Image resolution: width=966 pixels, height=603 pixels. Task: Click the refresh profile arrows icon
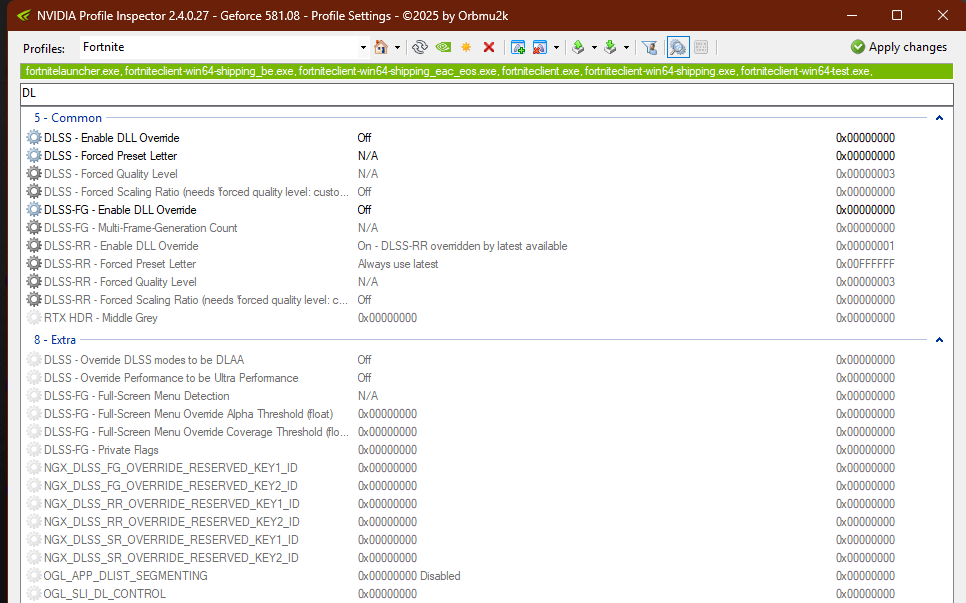(x=420, y=47)
